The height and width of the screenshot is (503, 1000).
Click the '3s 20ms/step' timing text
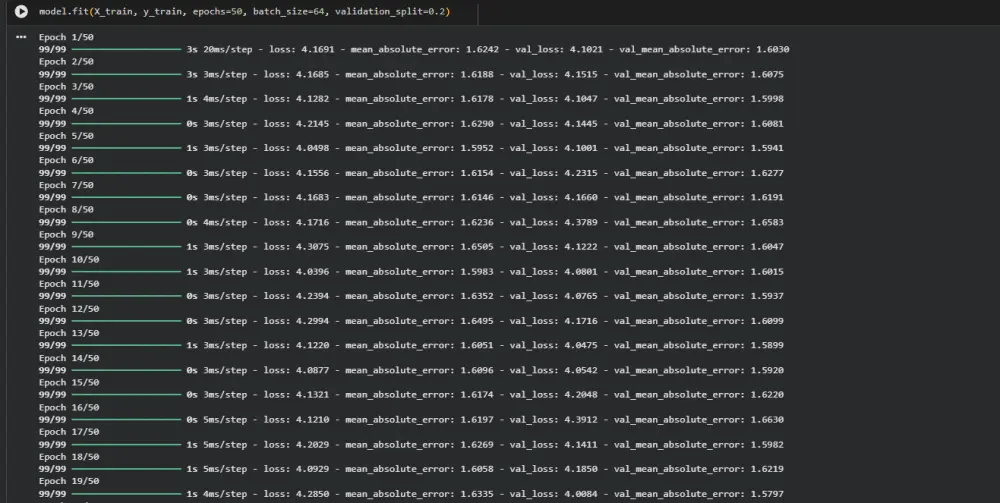tap(219, 49)
